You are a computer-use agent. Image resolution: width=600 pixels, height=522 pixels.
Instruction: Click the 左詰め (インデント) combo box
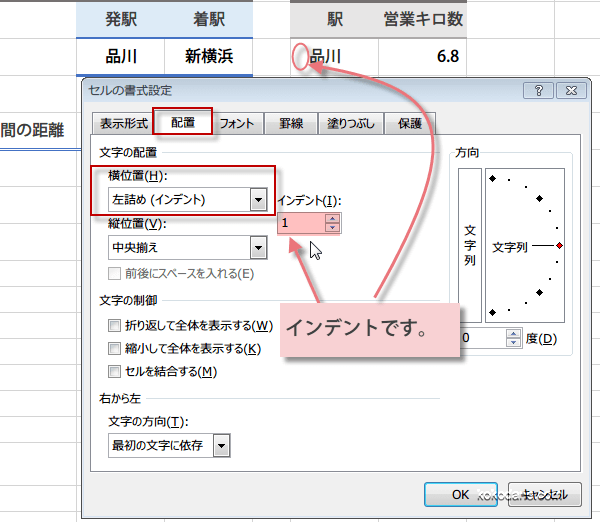[188, 199]
